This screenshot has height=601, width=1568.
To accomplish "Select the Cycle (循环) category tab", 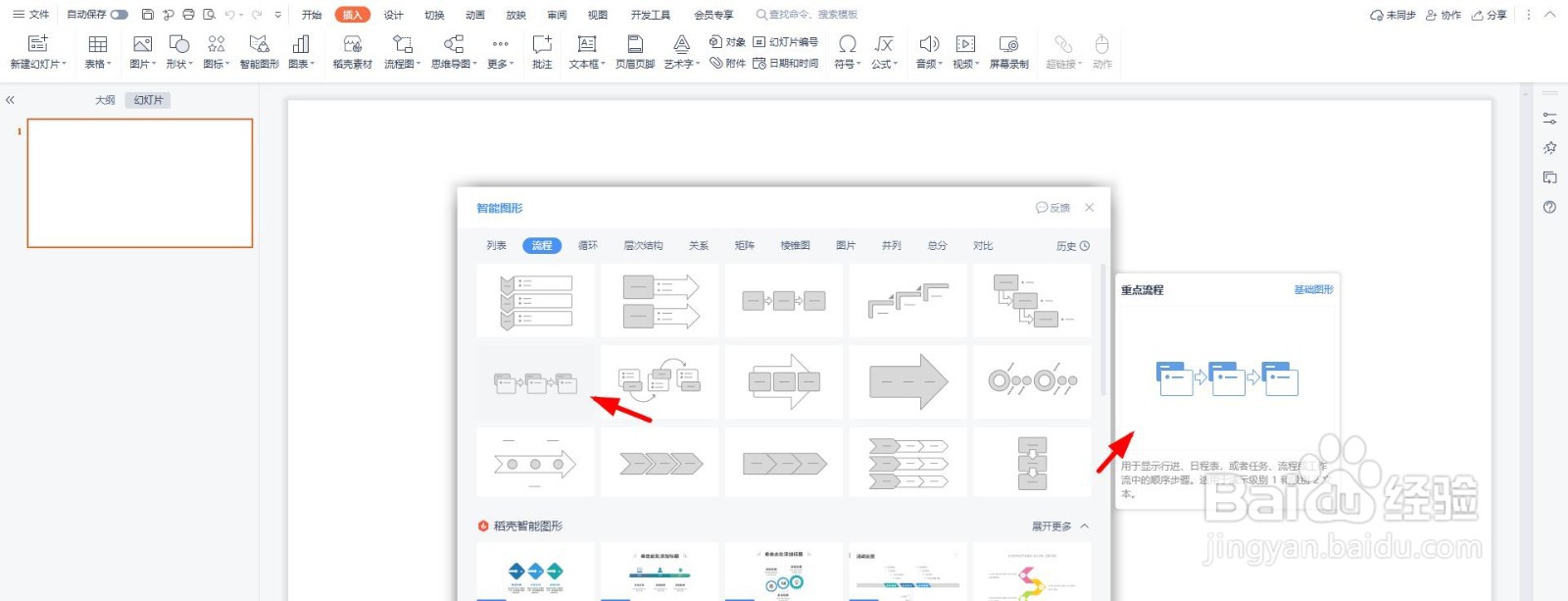I will [x=588, y=246].
